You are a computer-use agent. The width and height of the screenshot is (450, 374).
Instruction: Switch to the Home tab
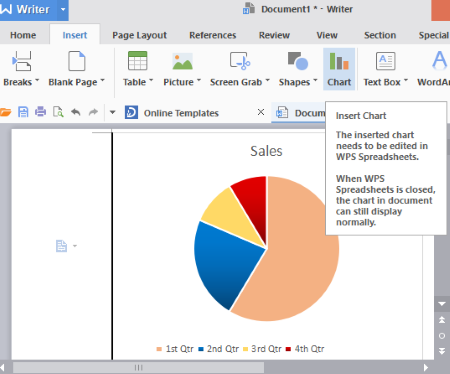[x=23, y=35]
